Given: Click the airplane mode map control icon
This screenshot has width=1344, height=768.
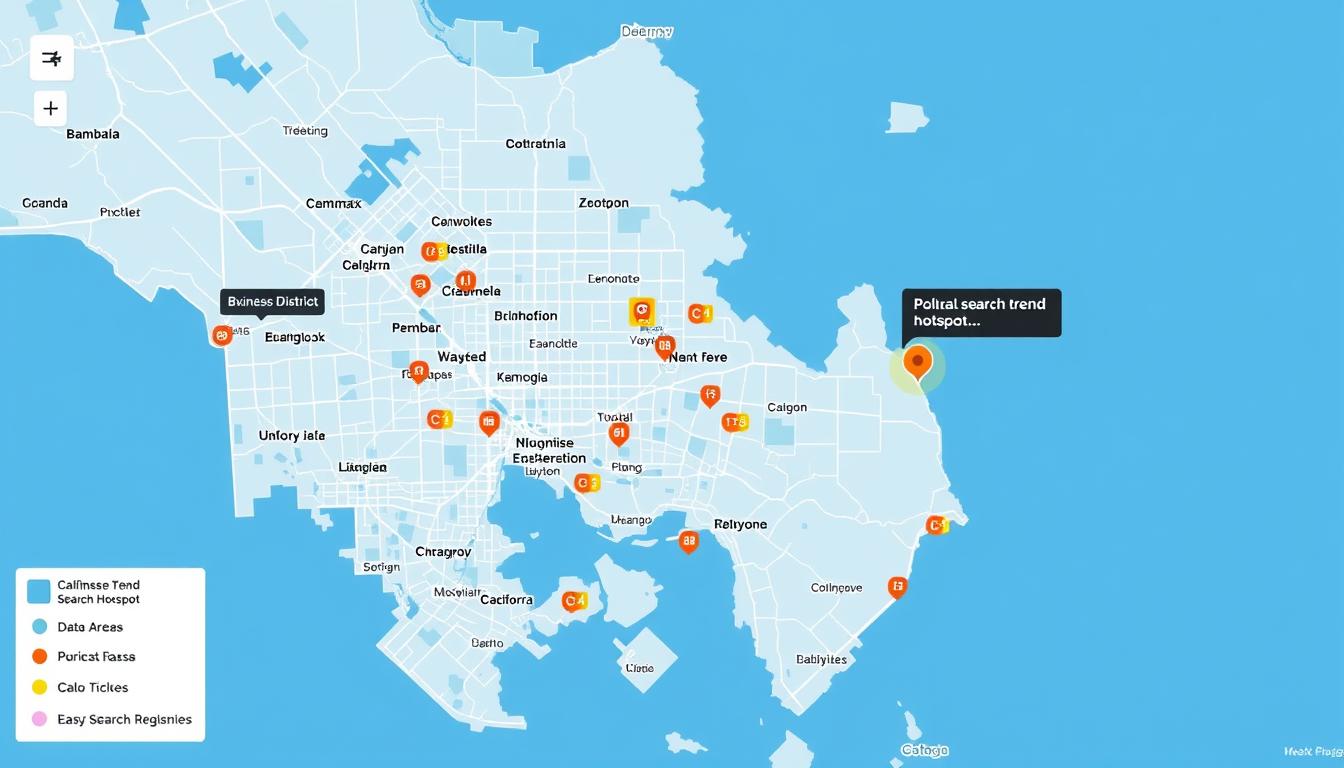Looking at the screenshot, I should 50,58.
